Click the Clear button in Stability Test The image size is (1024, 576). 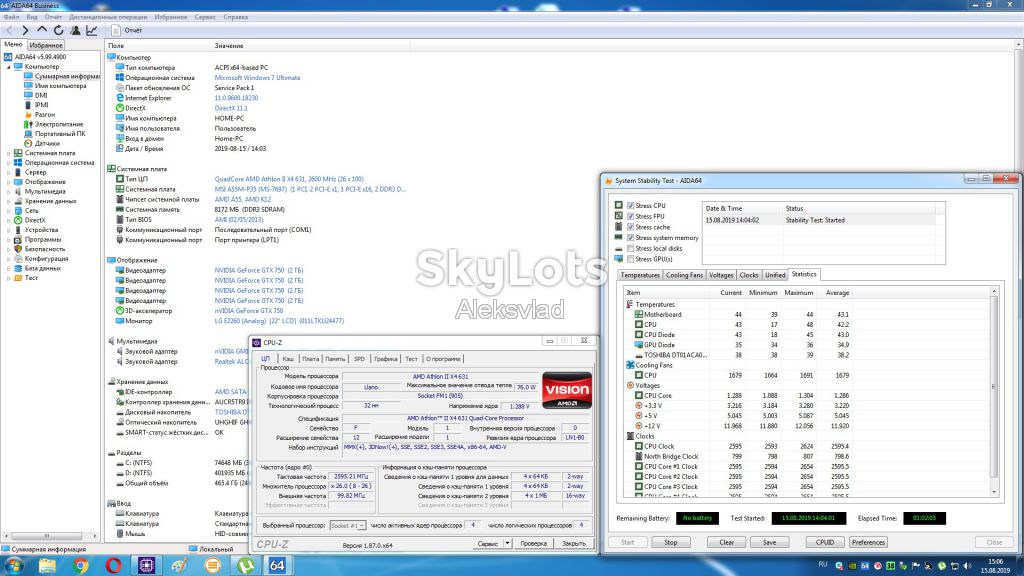[727, 542]
